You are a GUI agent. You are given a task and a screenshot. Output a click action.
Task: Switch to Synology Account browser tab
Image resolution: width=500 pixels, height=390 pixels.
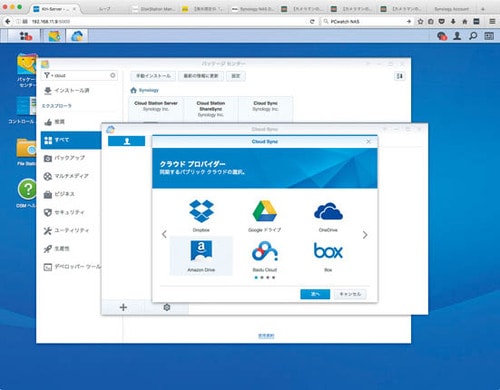[x=451, y=9]
